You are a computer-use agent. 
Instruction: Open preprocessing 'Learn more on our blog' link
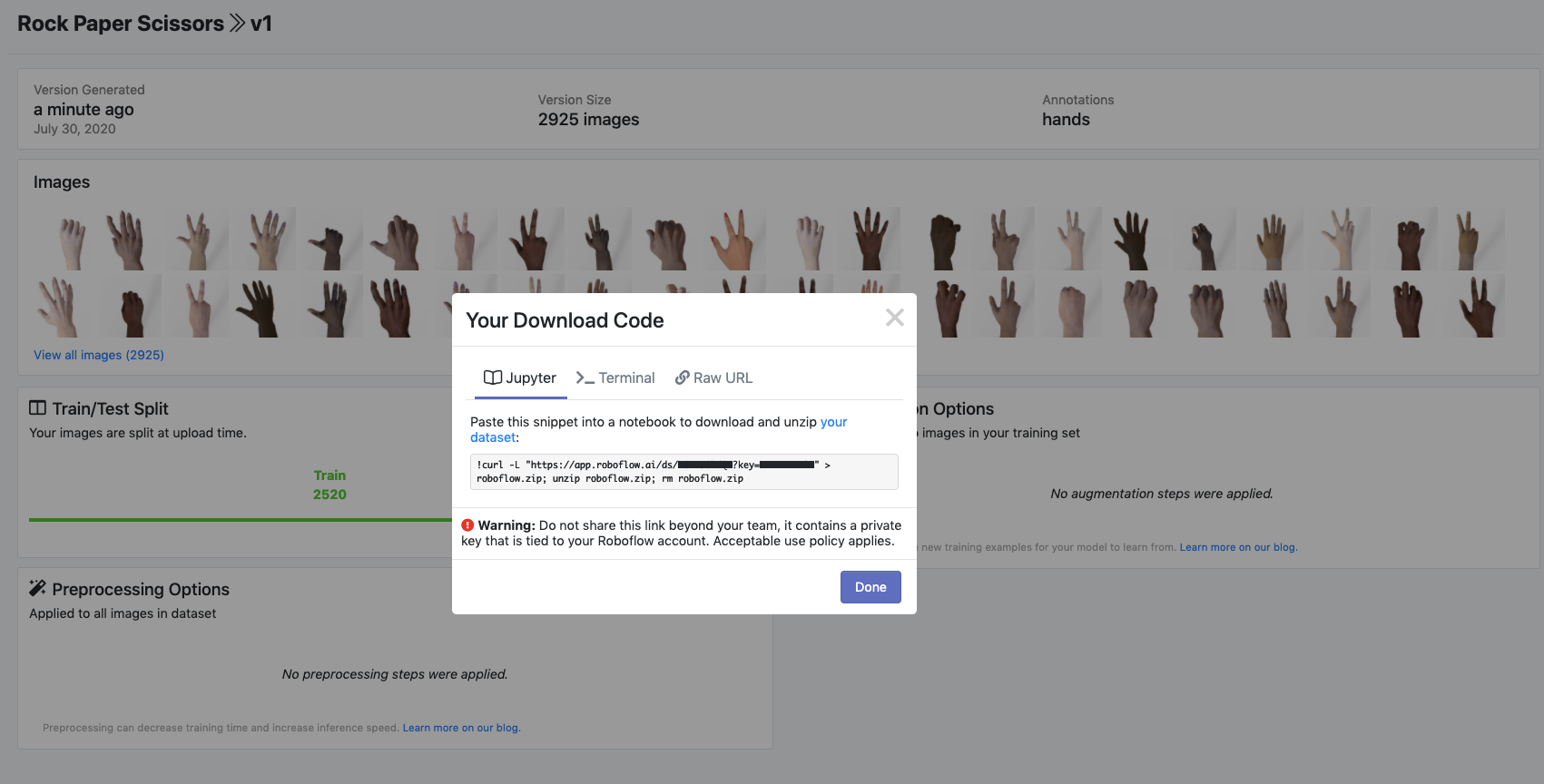pos(461,728)
